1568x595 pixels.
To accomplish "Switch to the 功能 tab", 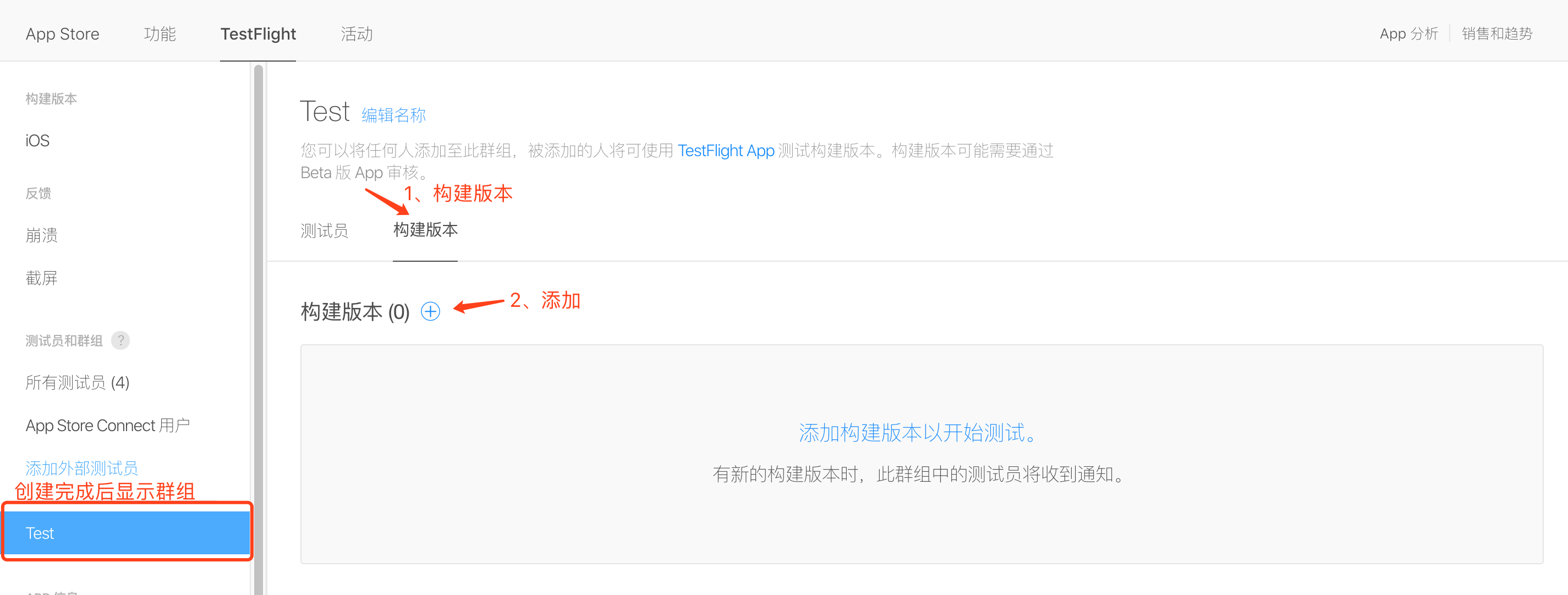I will point(160,34).
